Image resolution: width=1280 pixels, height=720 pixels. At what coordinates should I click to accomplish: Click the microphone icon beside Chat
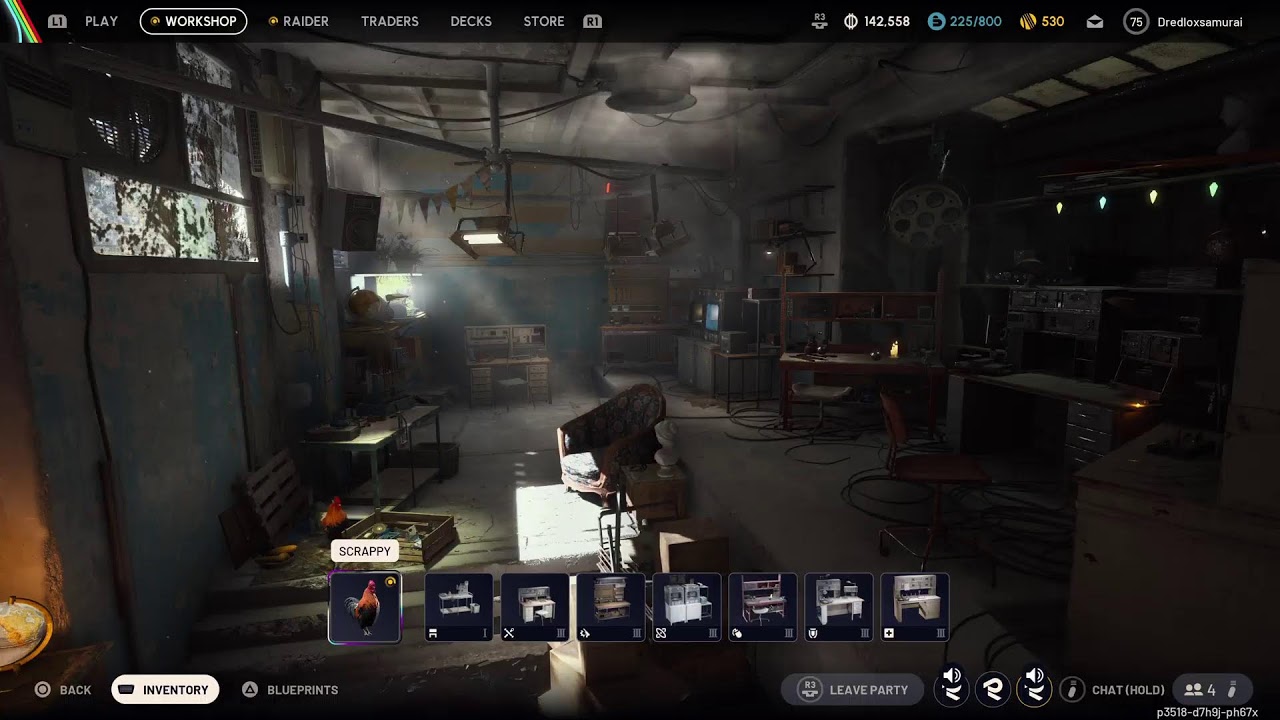coord(1072,689)
